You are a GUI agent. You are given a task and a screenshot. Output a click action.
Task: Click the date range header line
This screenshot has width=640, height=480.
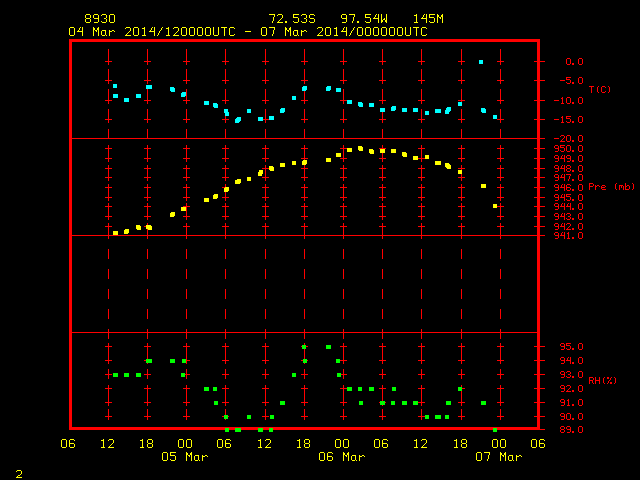(248, 32)
